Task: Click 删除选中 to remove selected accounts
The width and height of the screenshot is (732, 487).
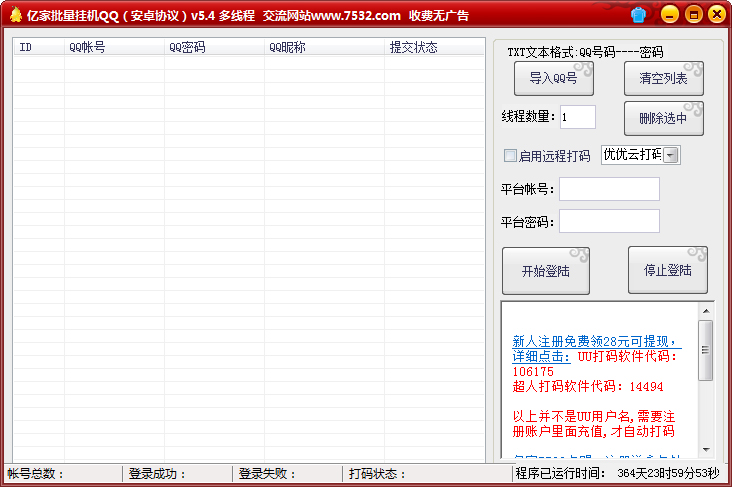Action: coord(663,118)
